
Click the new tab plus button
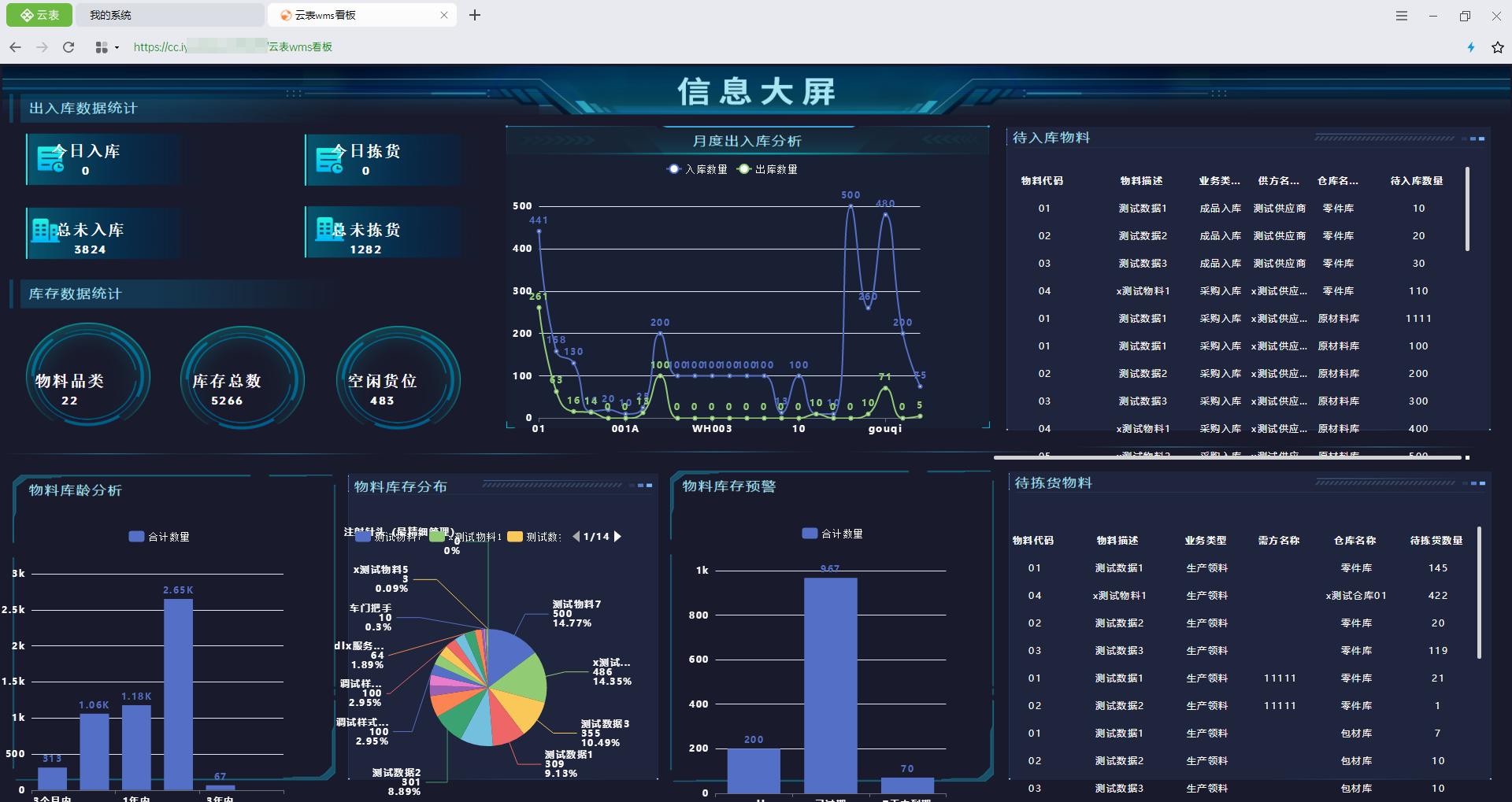tap(475, 14)
